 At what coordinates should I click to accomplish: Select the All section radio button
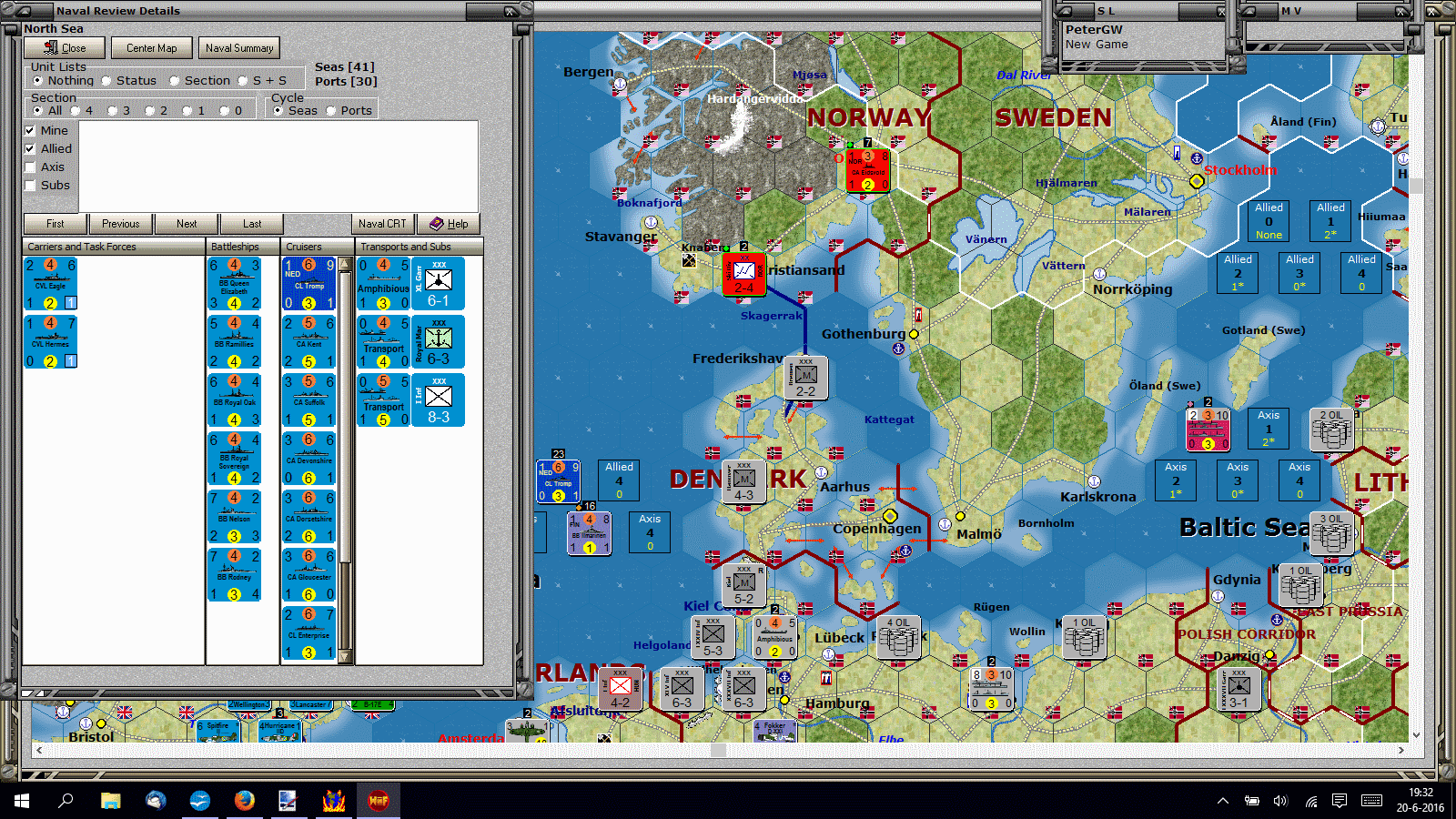48,111
